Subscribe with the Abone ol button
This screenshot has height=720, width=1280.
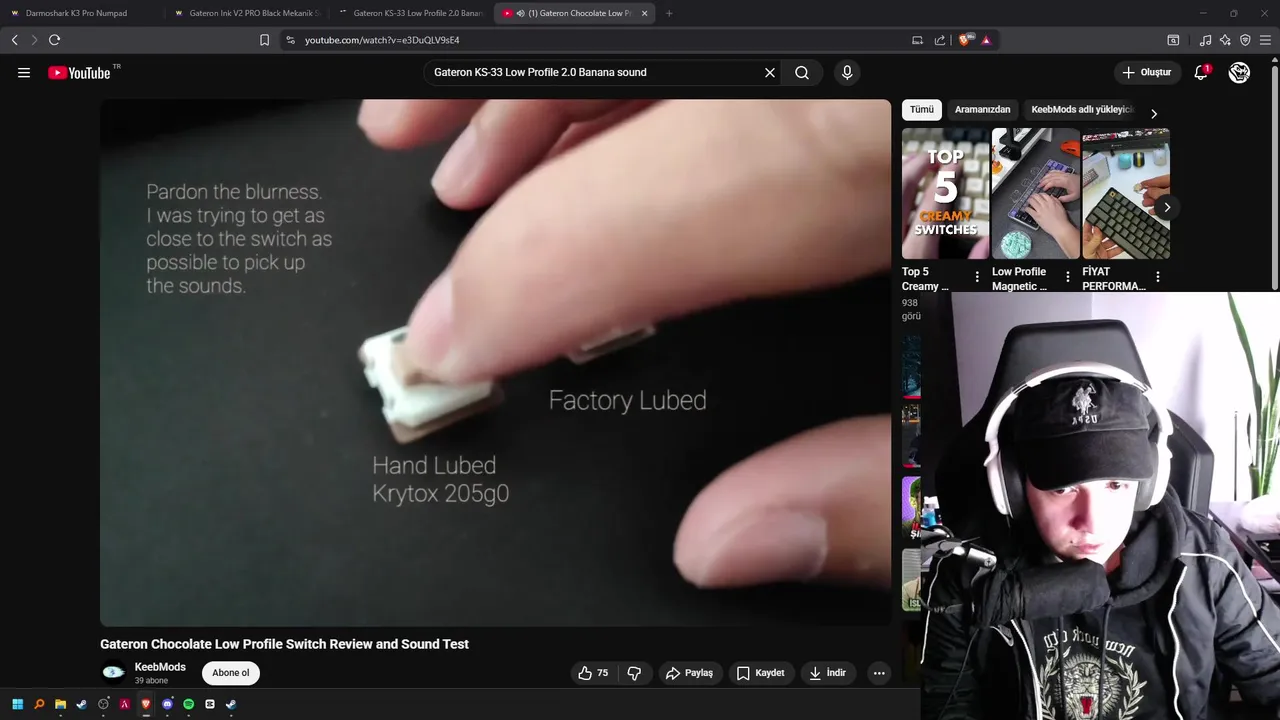point(231,673)
